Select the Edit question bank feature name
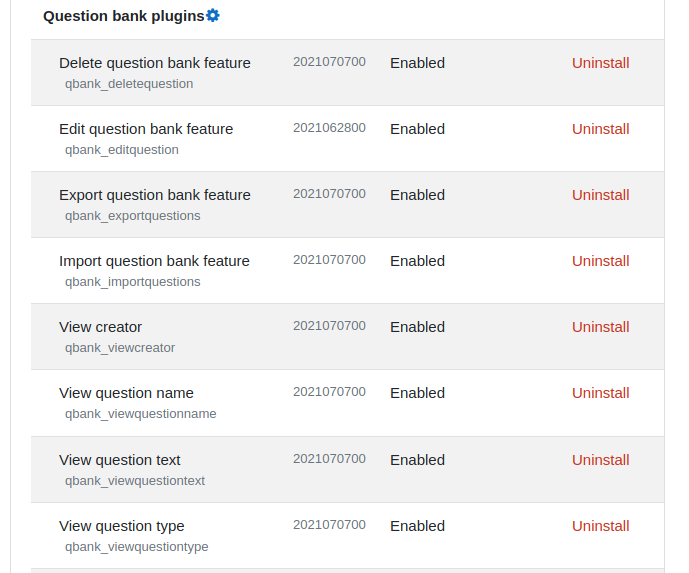This screenshot has height=573, width=689. [146, 129]
